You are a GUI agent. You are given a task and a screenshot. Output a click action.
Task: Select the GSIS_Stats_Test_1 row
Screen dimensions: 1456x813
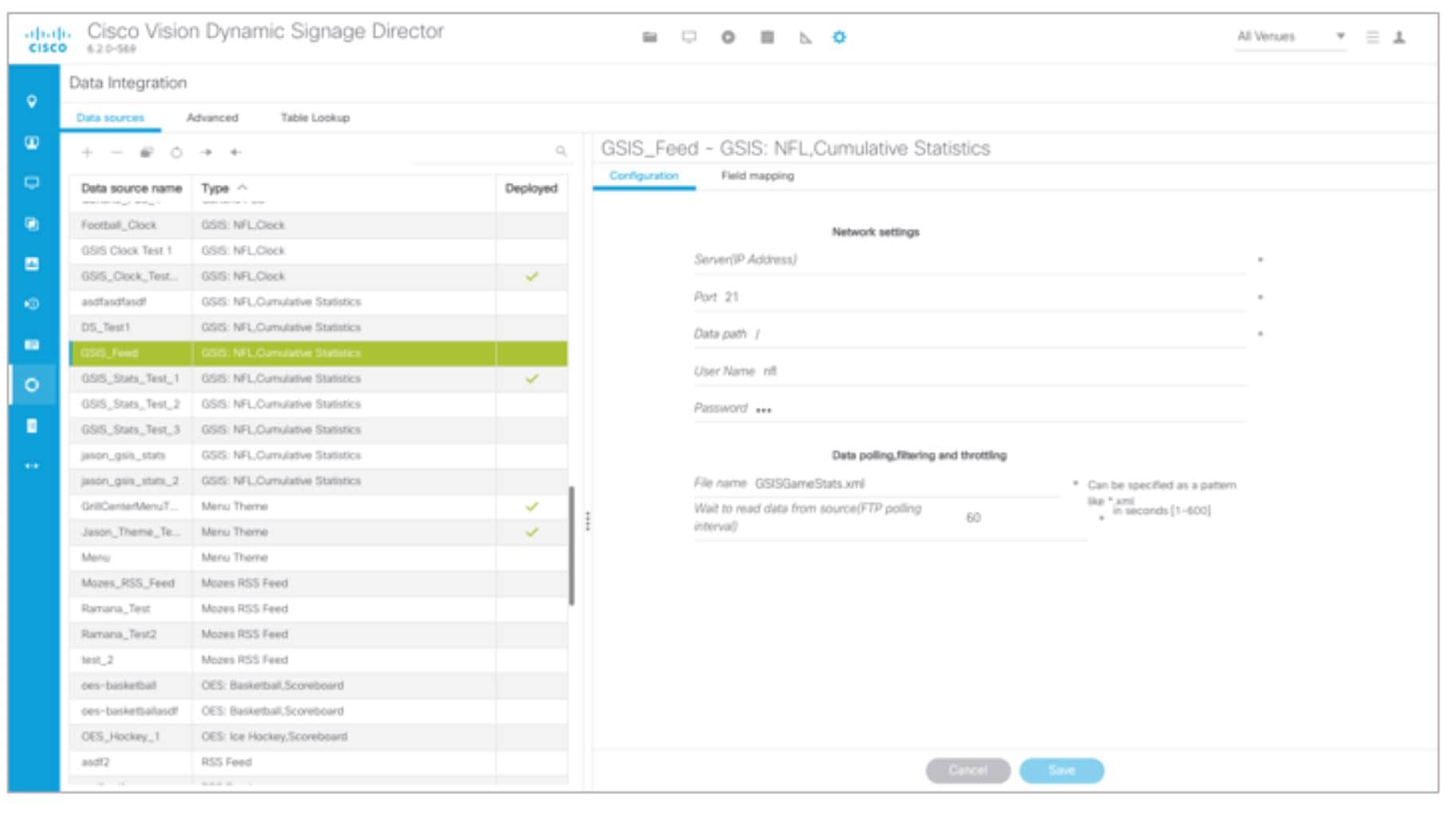[319, 379]
